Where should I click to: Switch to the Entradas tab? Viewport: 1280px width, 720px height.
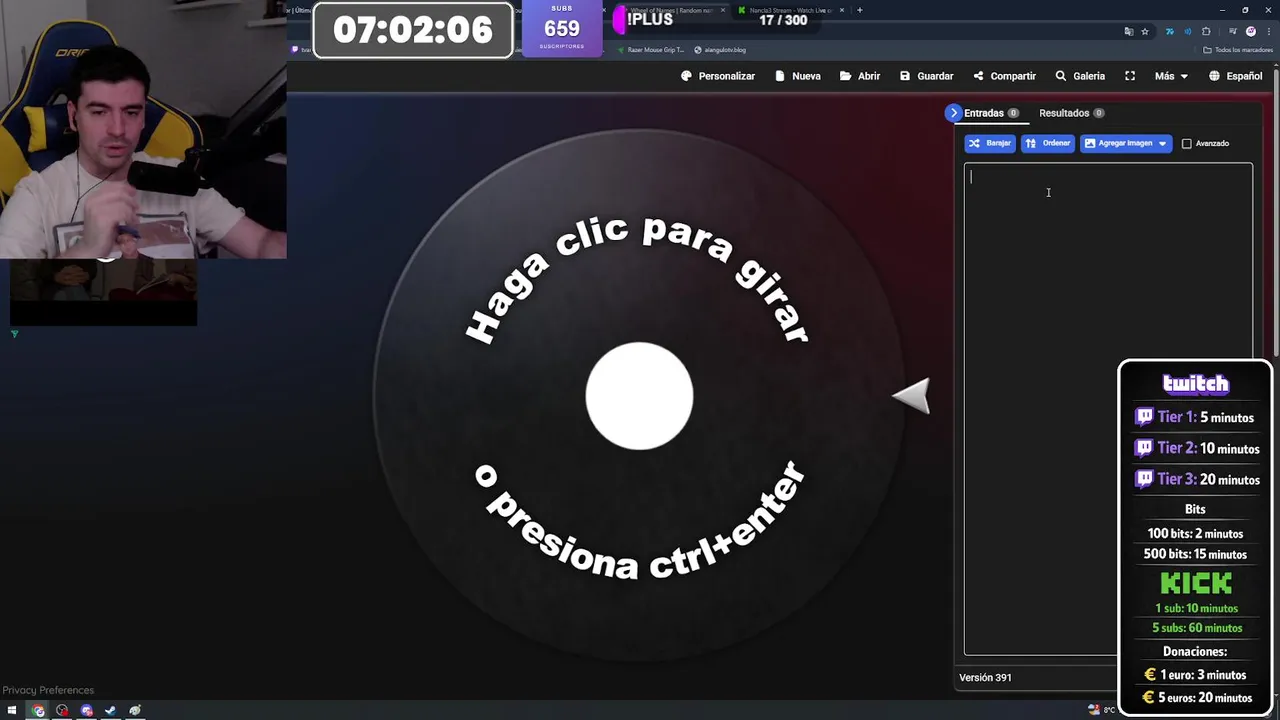click(x=991, y=113)
